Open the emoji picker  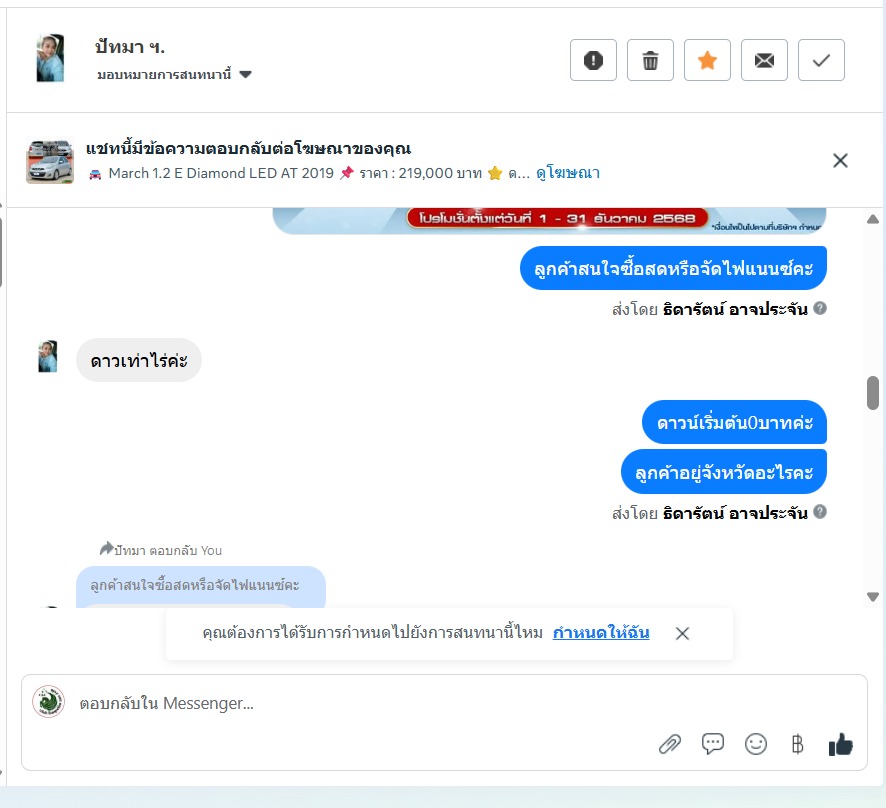755,744
